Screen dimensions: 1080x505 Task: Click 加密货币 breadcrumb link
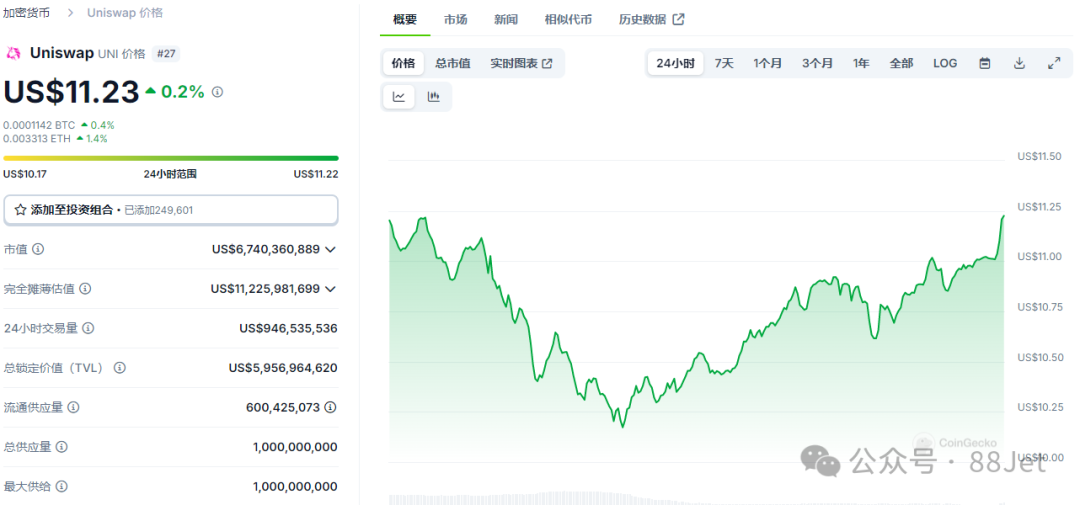pos(26,13)
